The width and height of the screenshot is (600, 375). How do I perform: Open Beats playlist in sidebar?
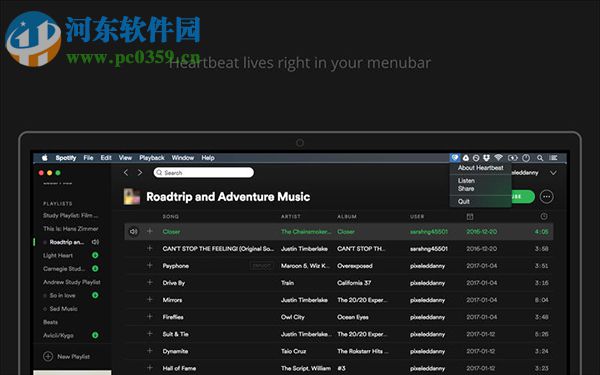point(51,322)
